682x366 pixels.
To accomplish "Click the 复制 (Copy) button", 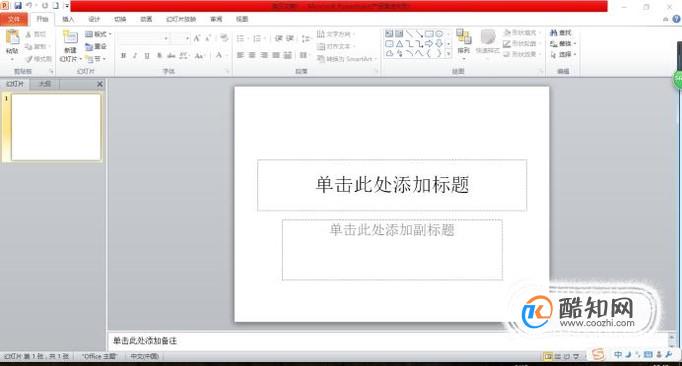I will click(37, 46).
